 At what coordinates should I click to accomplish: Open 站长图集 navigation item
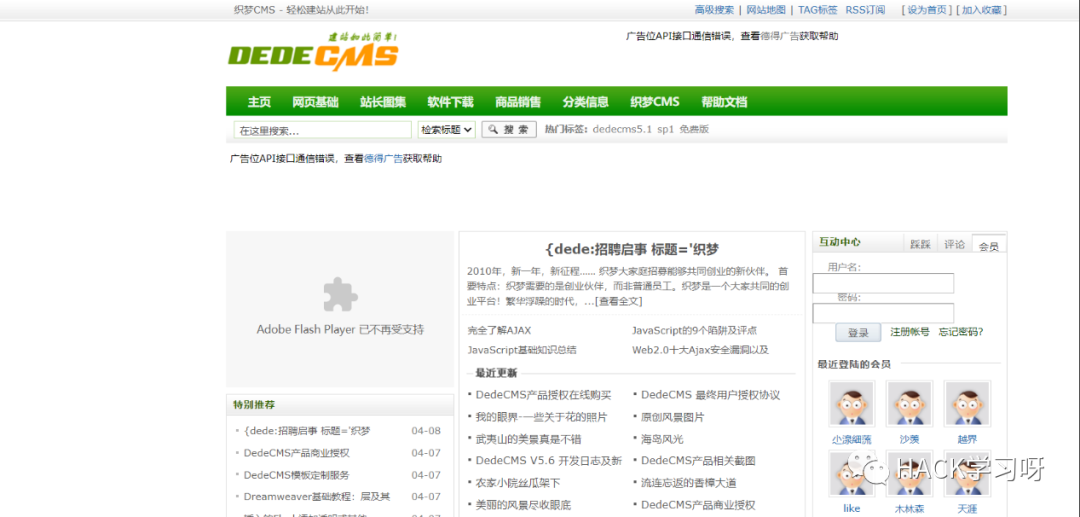pos(383,102)
